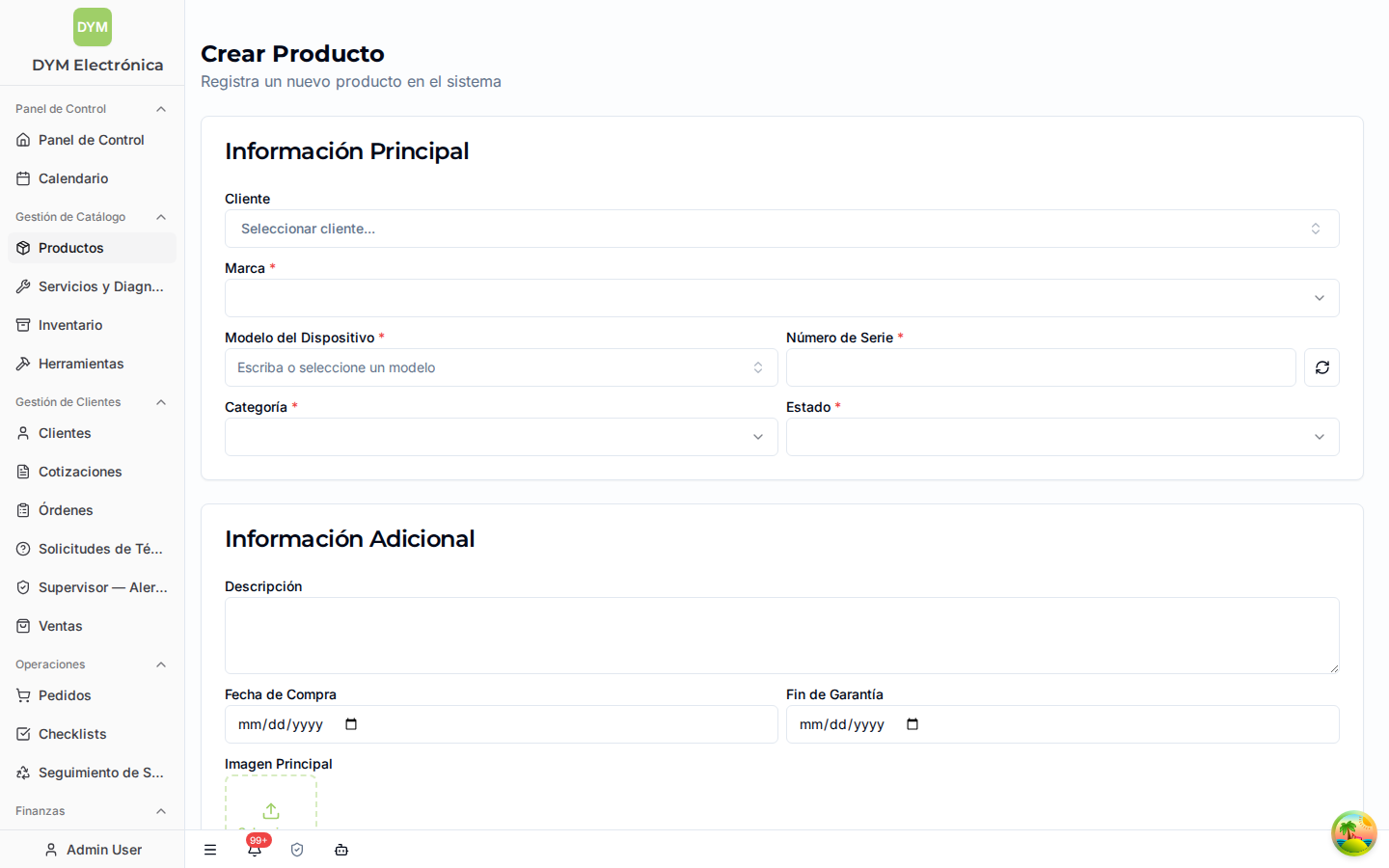Open Ventas from sidebar
The height and width of the screenshot is (868, 1389).
[92, 626]
